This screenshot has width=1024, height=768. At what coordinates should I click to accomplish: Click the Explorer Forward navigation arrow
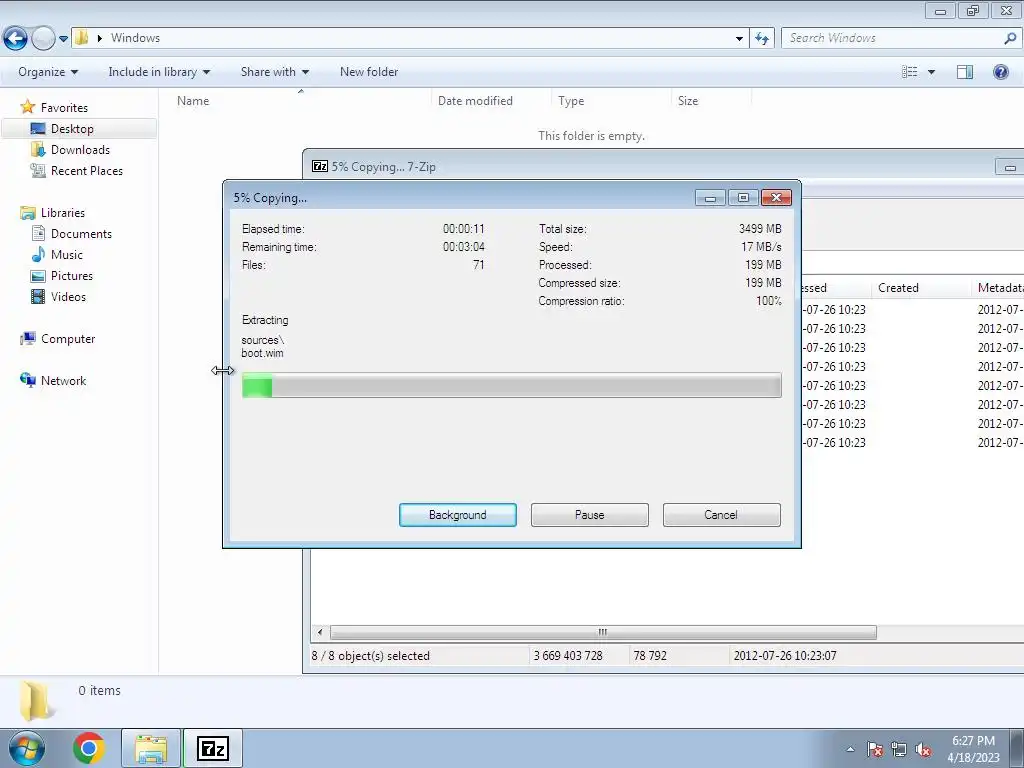coord(43,39)
